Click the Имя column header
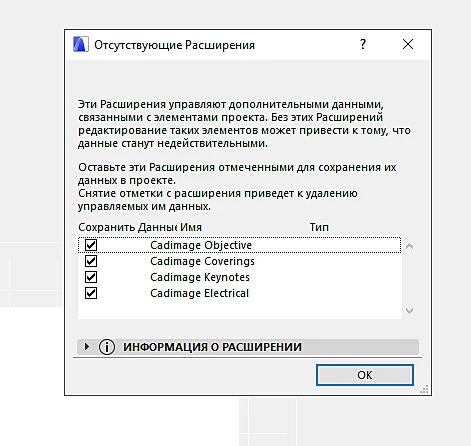This screenshot has height=446, width=471. [x=191, y=227]
